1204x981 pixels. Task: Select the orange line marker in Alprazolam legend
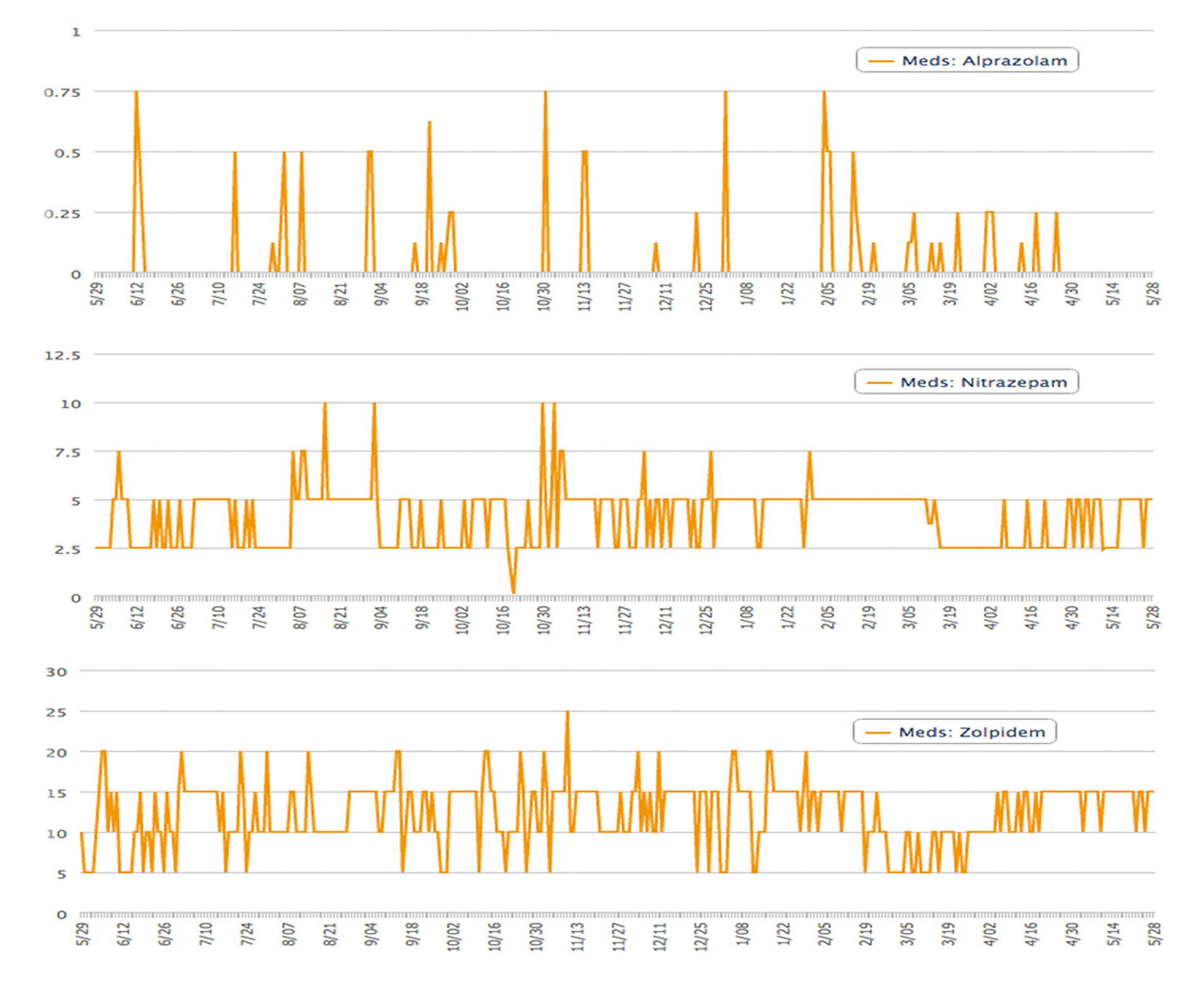click(x=880, y=61)
